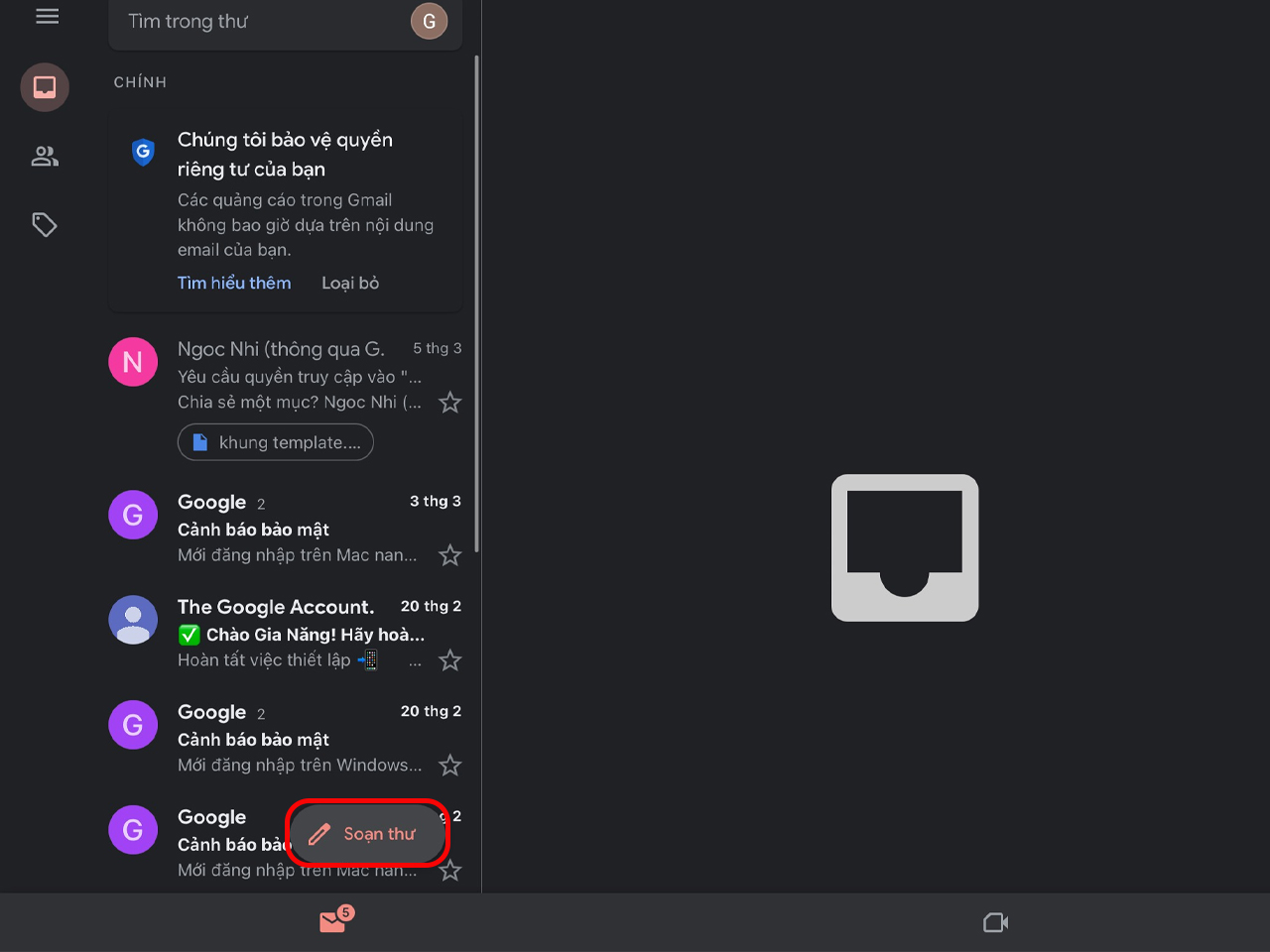Tap the Soạn thư compose button
The image size is (1270, 952).
pos(368,834)
